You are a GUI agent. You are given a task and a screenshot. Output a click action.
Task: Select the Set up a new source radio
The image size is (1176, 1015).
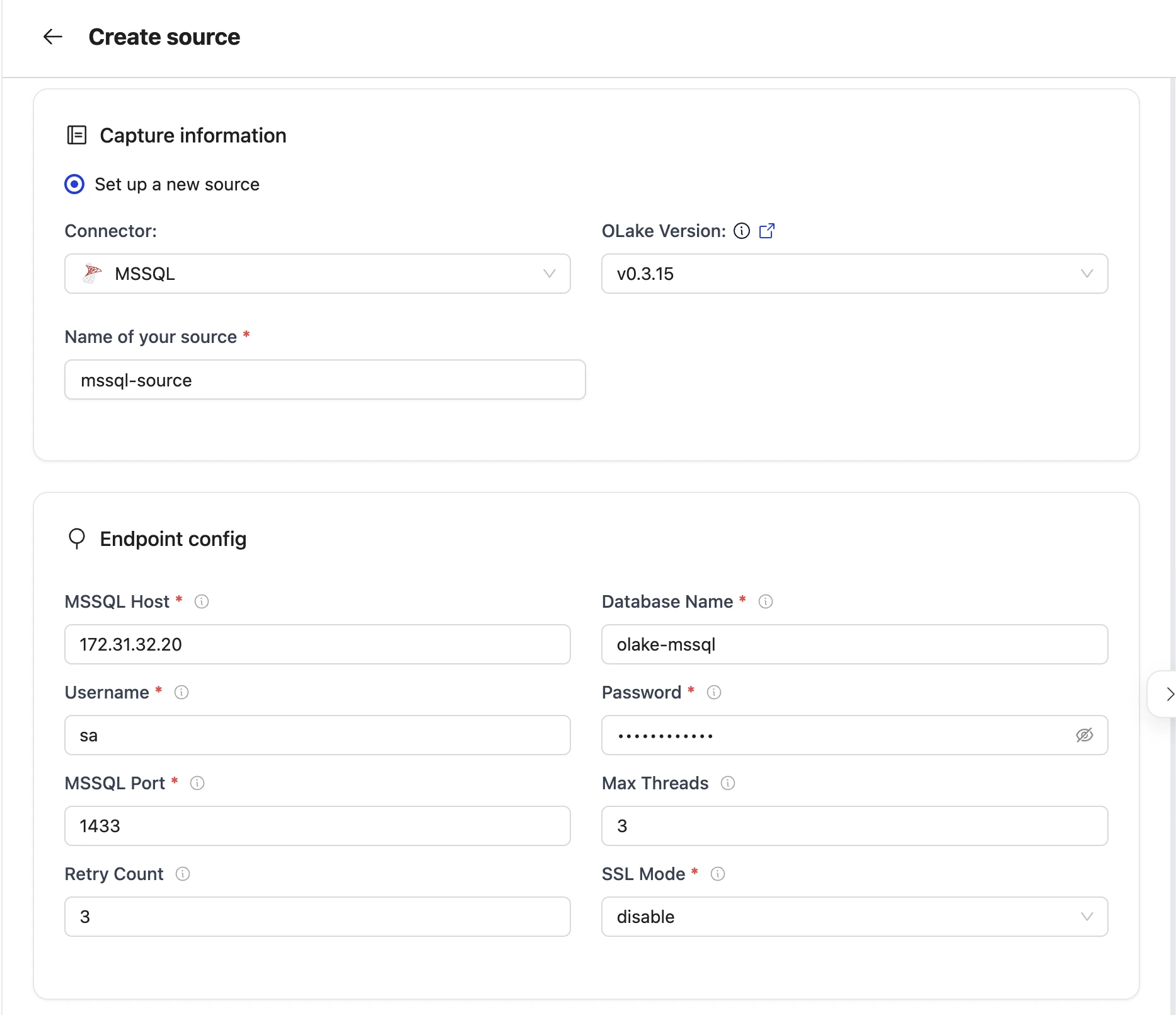pyautogui.click(x=74, y=184)
